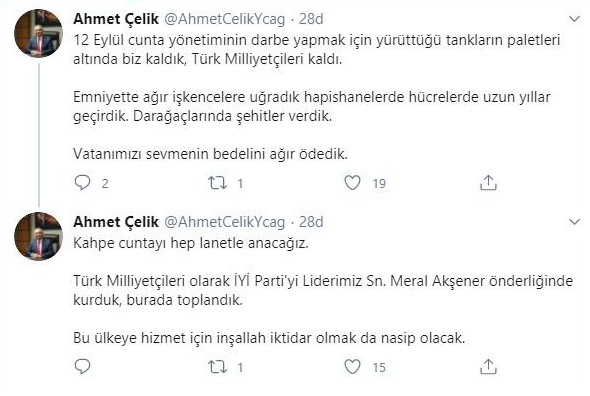Expand the second tweet's options chevron

574,222
